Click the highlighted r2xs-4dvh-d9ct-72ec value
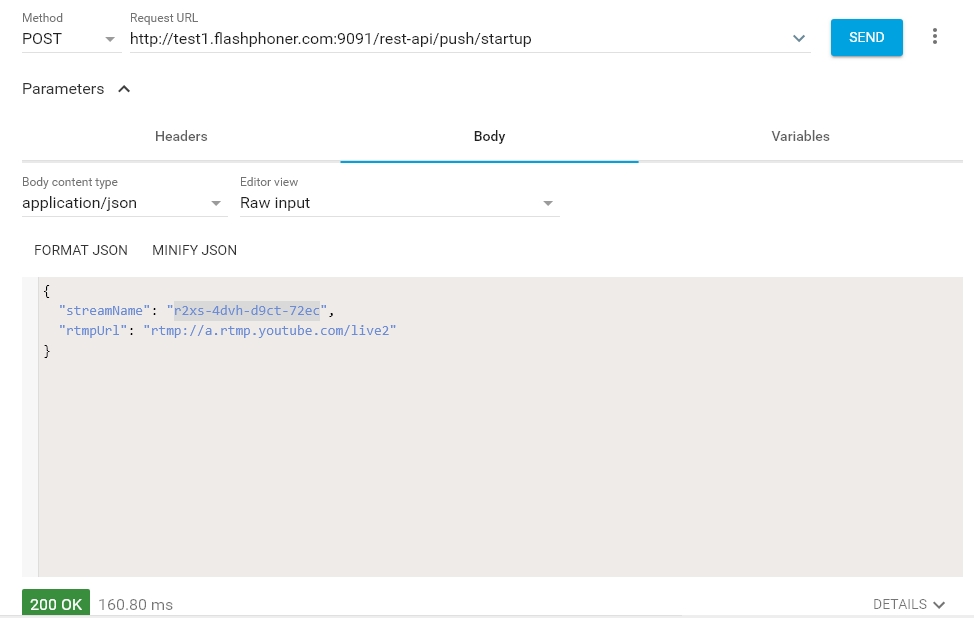The image size is (974, 618). click(247, 310)
